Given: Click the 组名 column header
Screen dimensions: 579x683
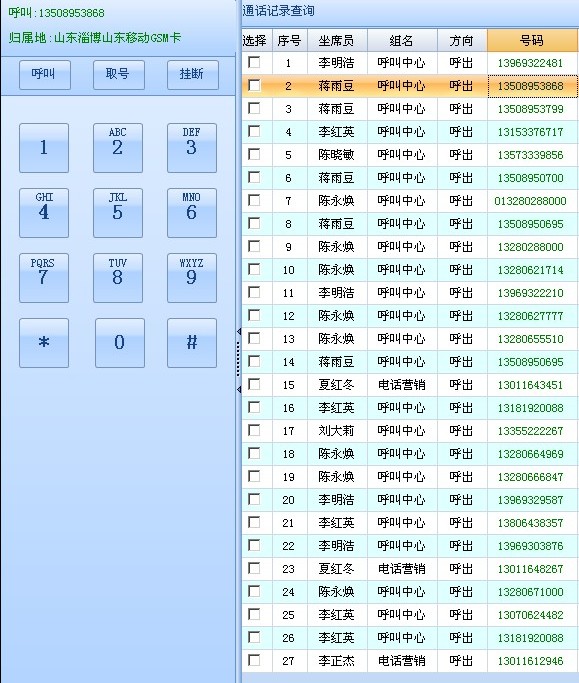Looking at the screenshot, I should pyautogui.click(x=403, y=41).
